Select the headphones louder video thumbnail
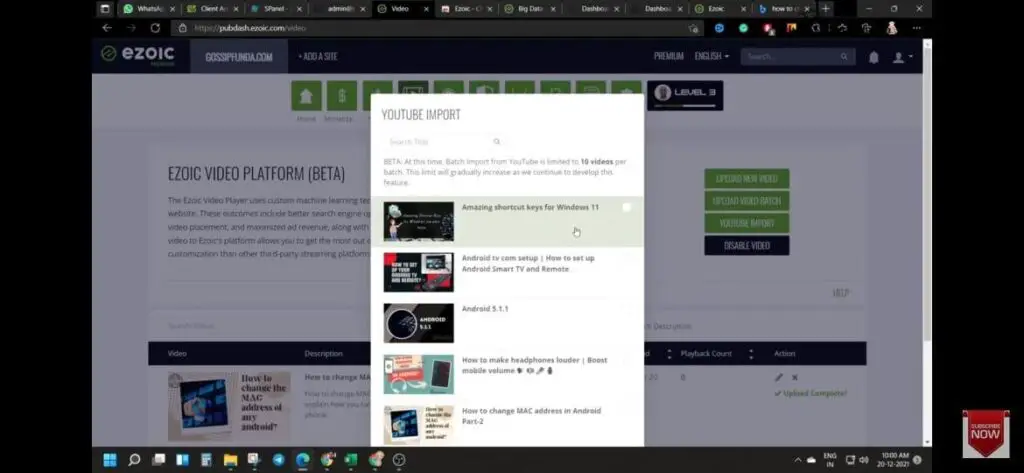Image resolution: width=1024 pixels, height=473 pixels. pos(419,374)
